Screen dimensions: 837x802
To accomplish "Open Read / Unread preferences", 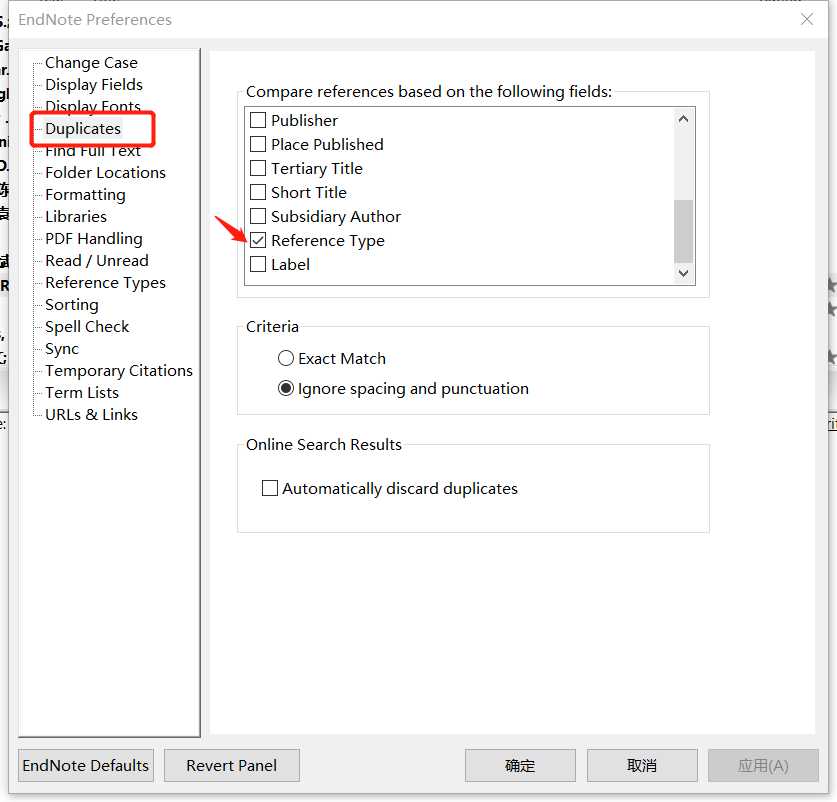I will 97,261.
